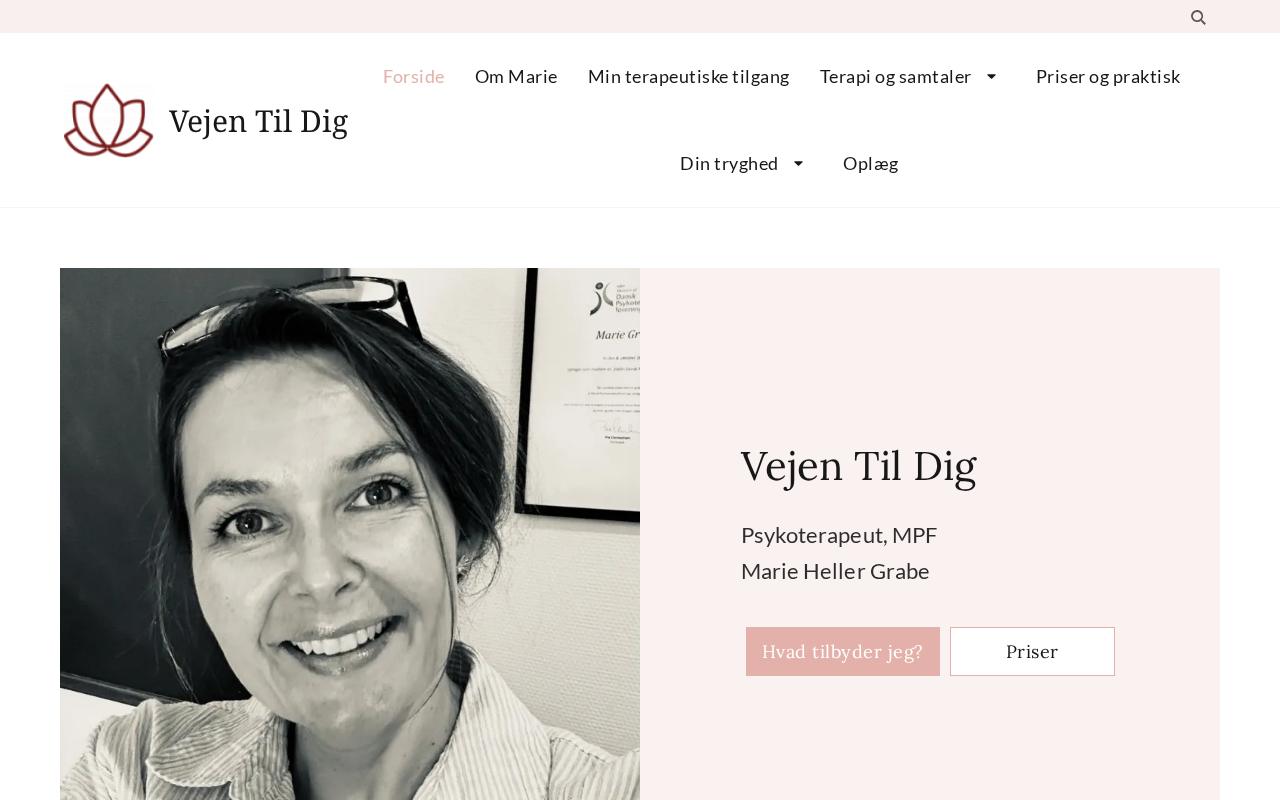Click the Priser button

tap(1032, 651)
